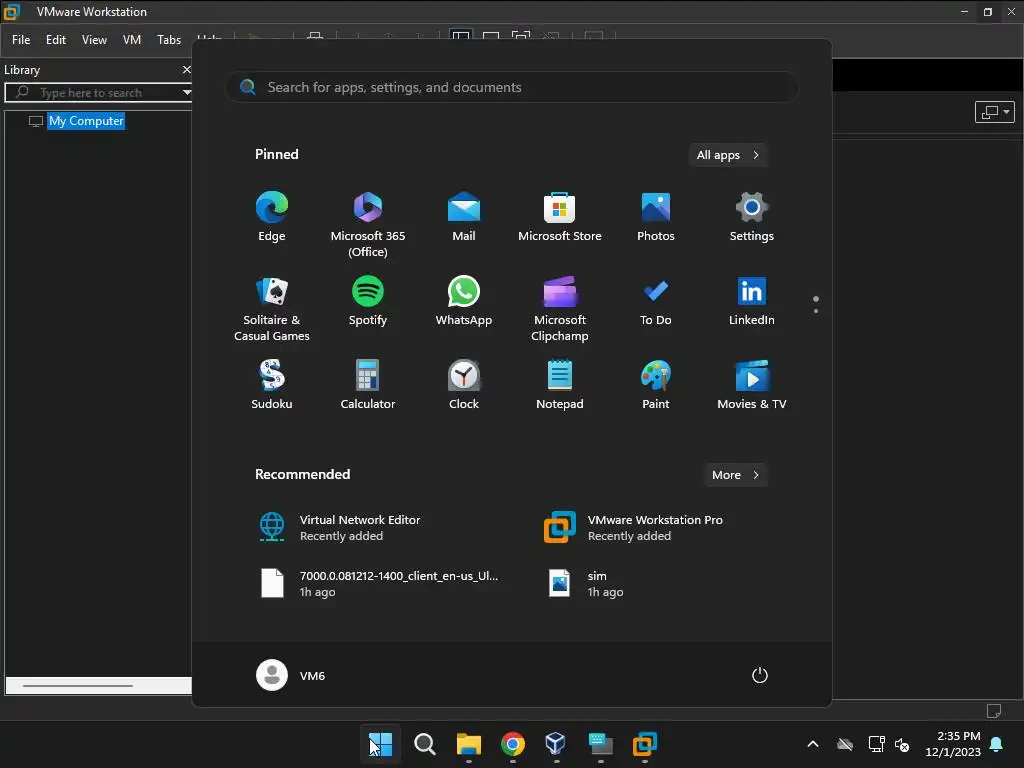Go to next pinned apps page dot
Viewport: 1024px width, 768px height.
click(x=816, y=311)
